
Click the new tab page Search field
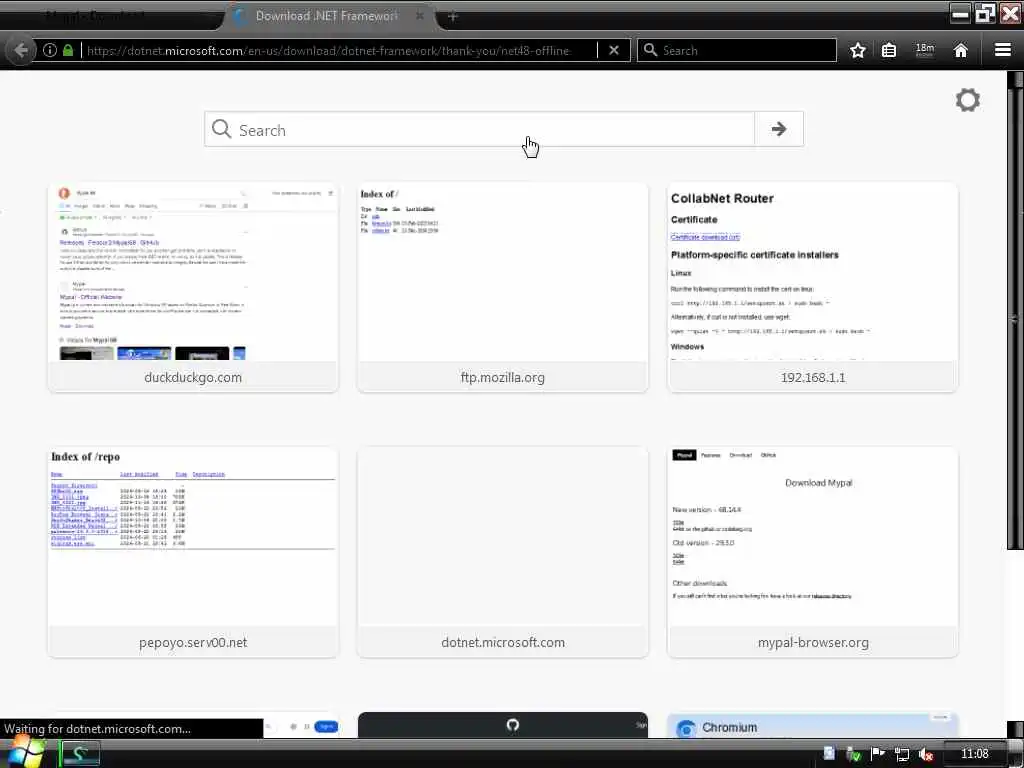[479, 129]
